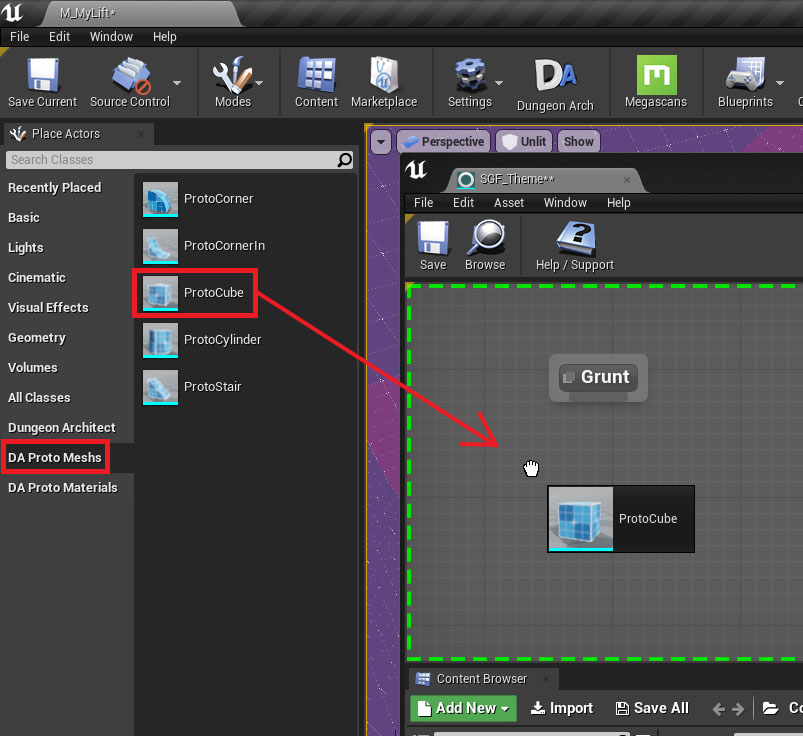The image size is (803, 736).
Task: Open File menu in SGF_Theme window
Action: 424,203
